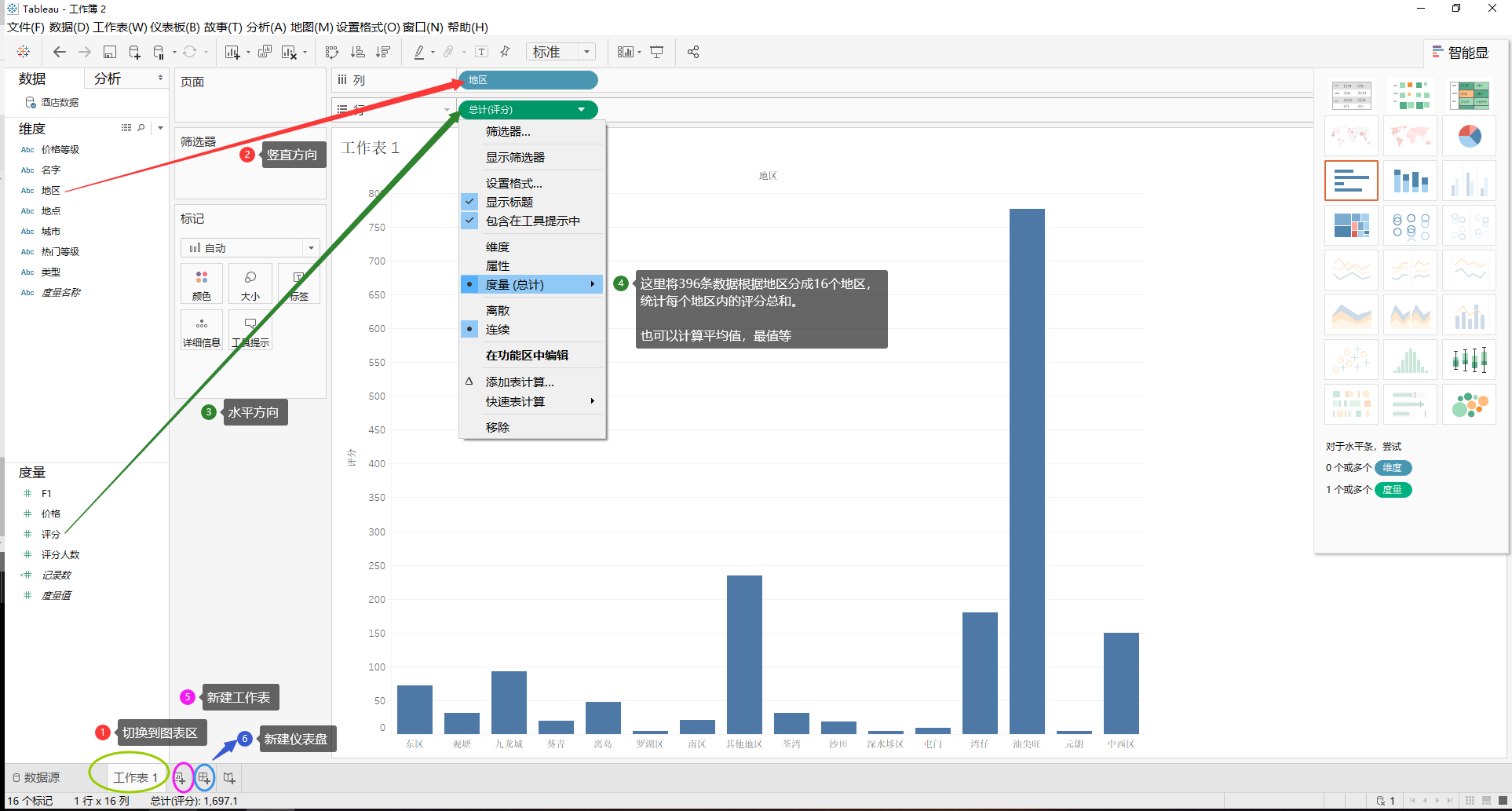
Task: Open the new worksheet toolbar dropdown arrow
Action: click(x=248, y=53)
